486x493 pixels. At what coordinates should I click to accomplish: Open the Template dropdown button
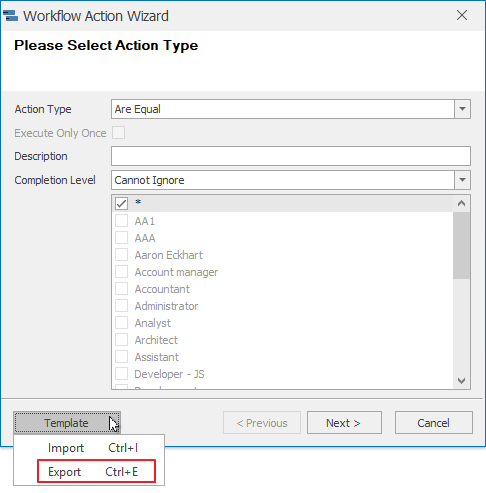coord(67,423)
